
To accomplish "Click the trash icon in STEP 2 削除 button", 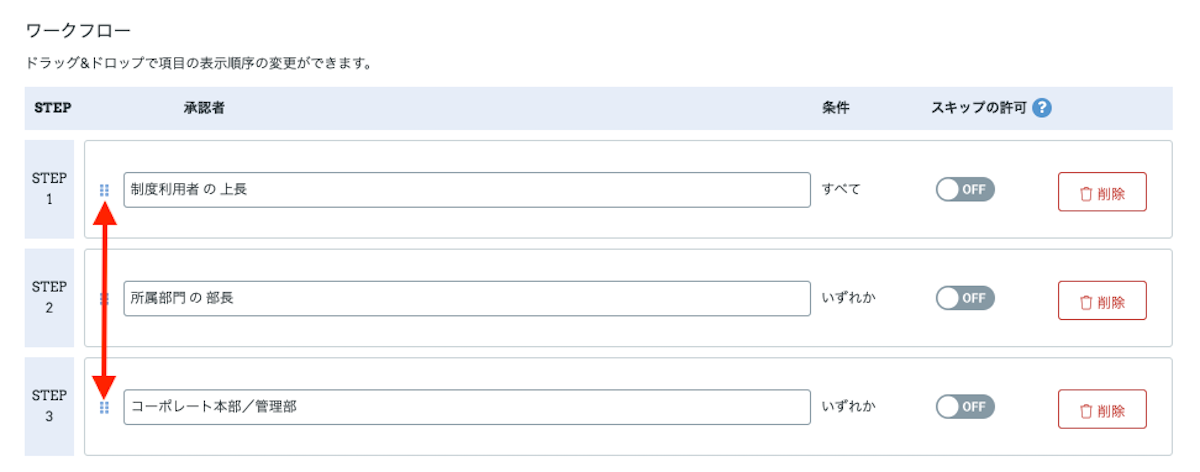I will coord(1085,301).
